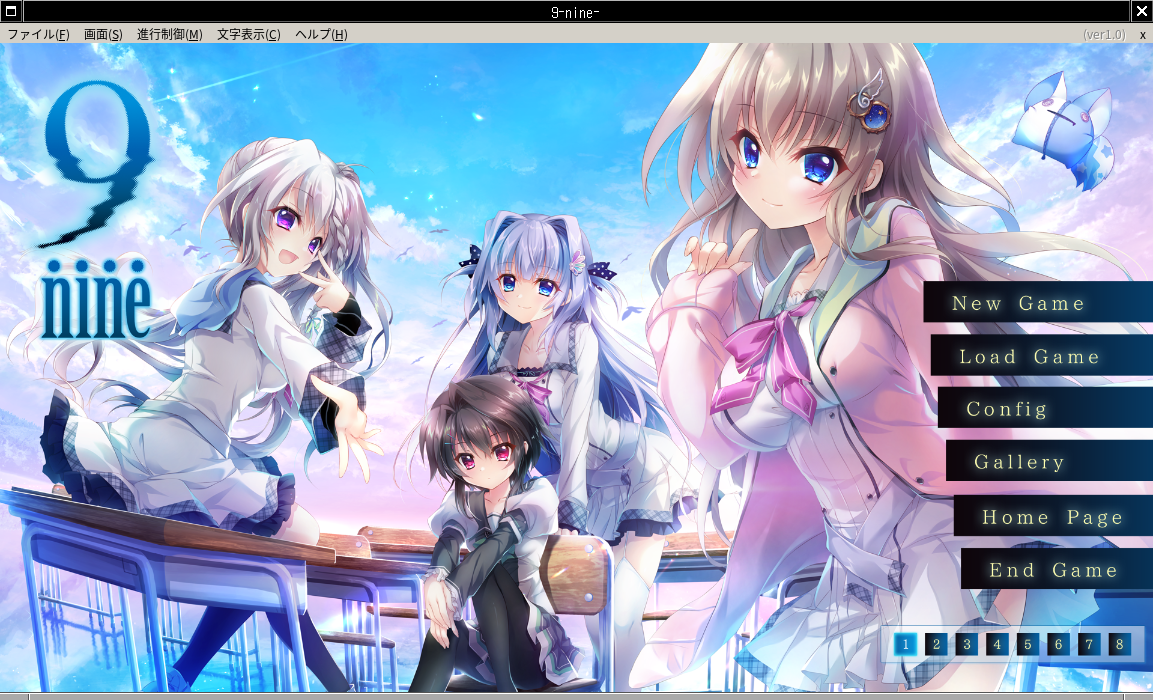
Task: Start a New Game
Action: coord(1038,302)
